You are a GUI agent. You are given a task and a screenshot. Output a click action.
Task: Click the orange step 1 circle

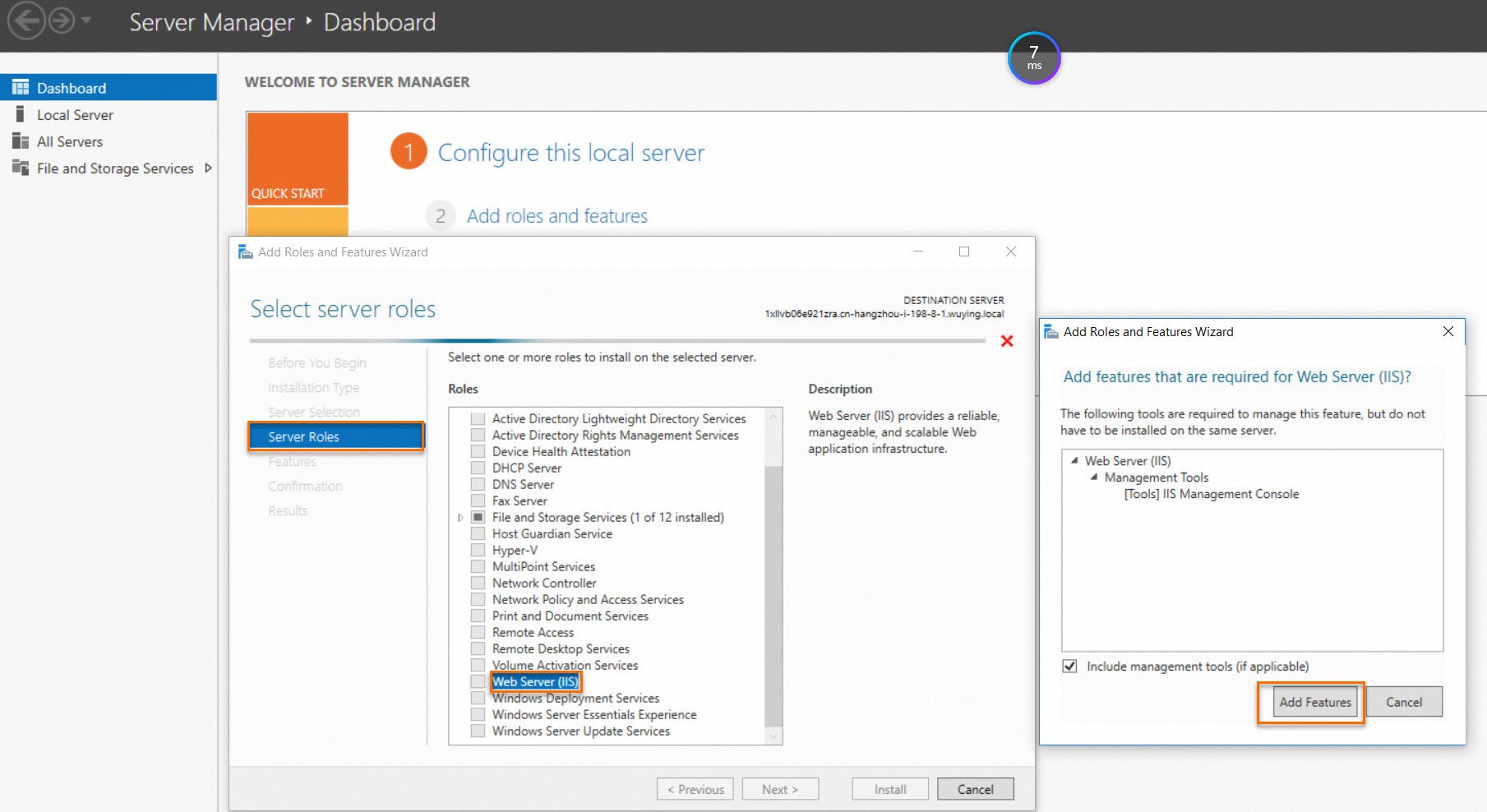(x=409, y=152)
